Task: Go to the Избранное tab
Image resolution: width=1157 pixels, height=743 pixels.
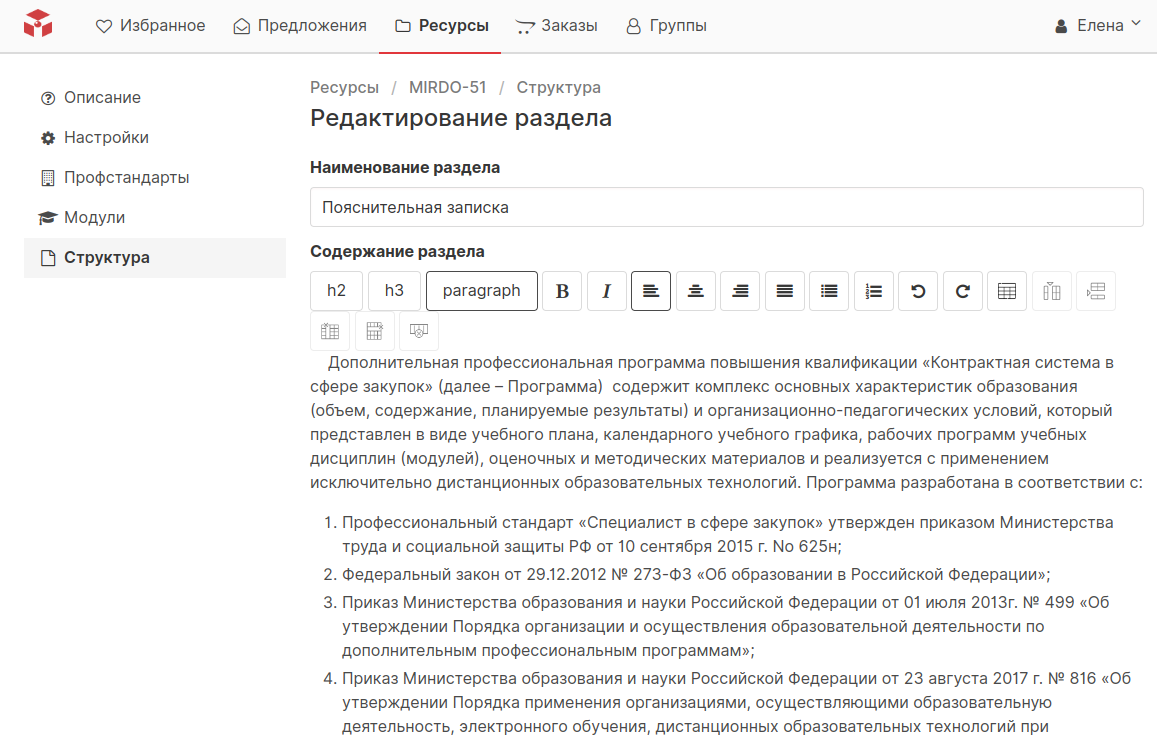Action: (x=151, y=26)
